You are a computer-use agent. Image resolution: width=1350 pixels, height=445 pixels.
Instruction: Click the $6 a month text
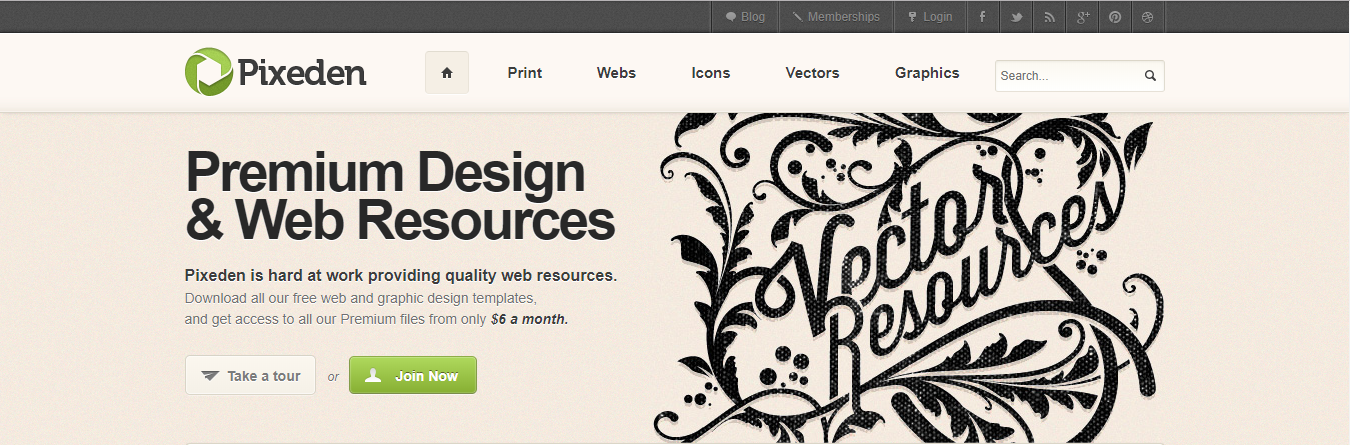[529, 320]
